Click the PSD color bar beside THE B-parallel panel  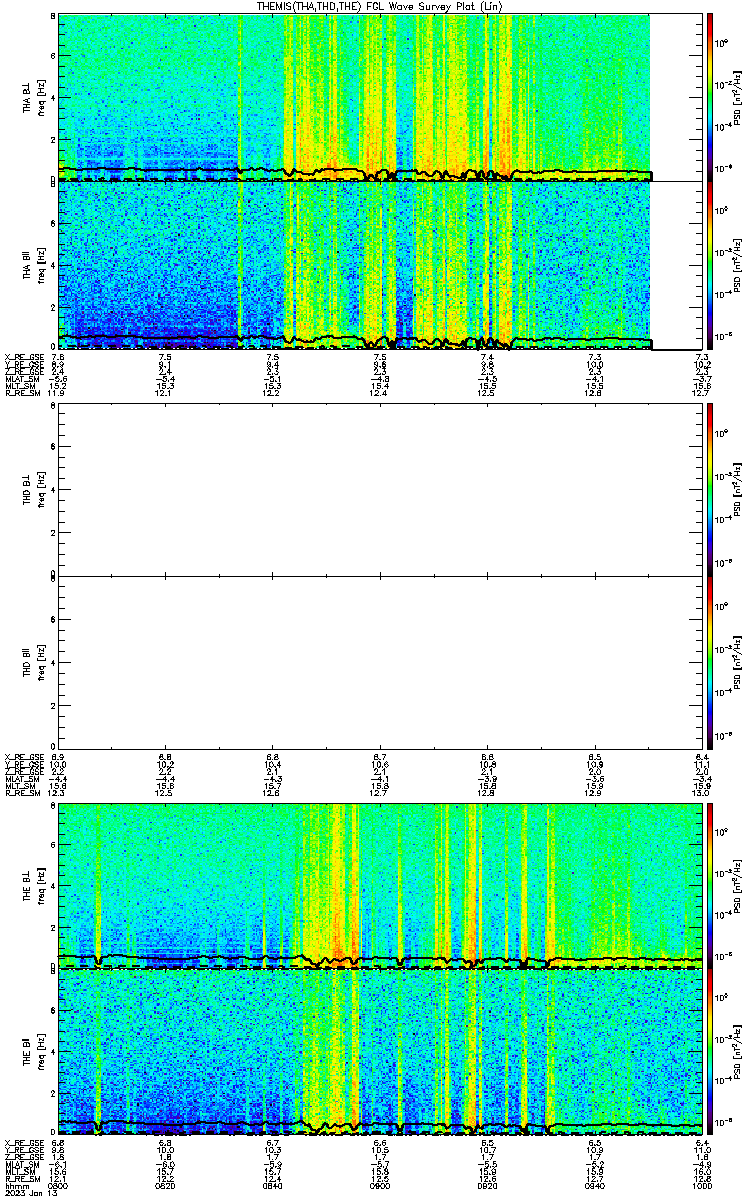click(709, 1053)
